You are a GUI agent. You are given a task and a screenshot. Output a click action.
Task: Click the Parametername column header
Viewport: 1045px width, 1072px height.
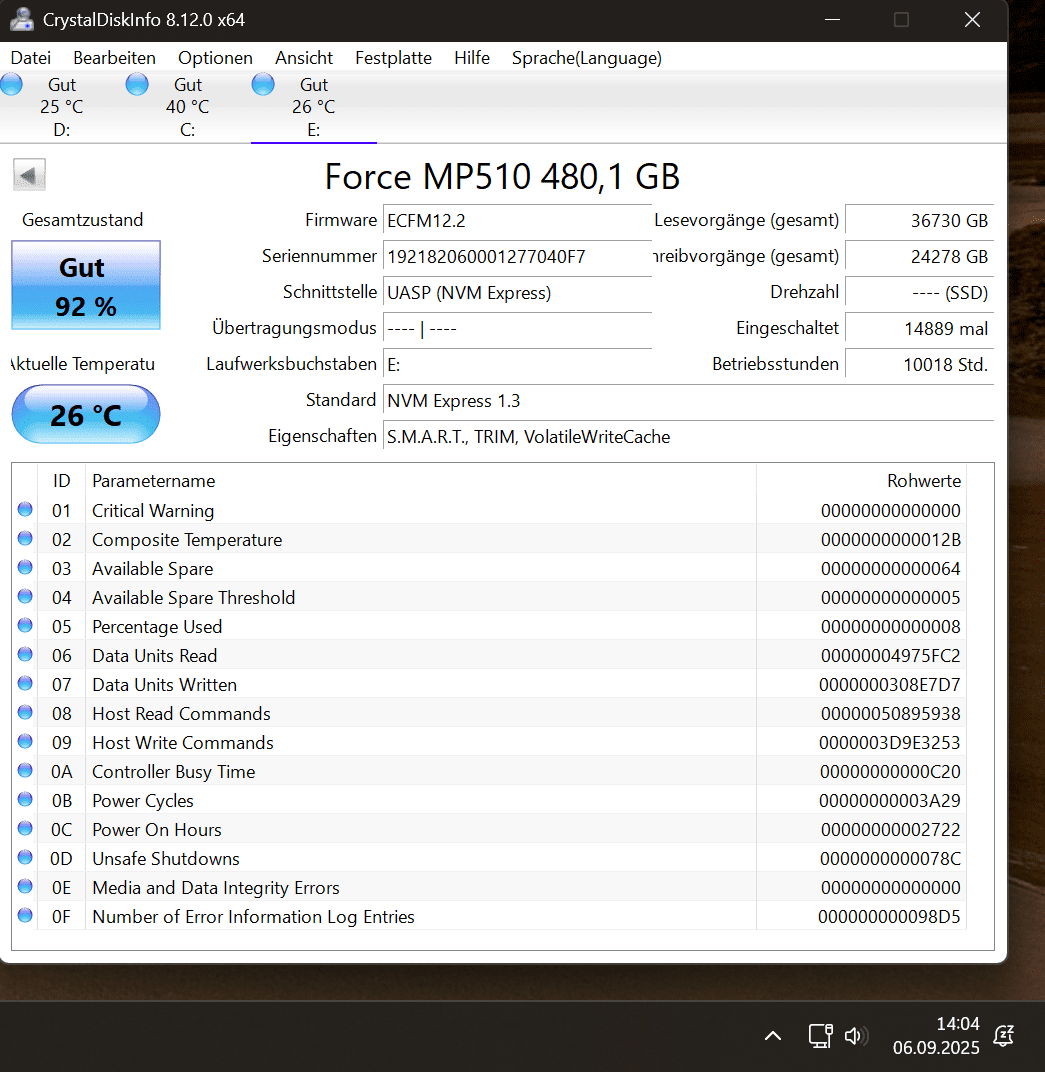point(420,481)
